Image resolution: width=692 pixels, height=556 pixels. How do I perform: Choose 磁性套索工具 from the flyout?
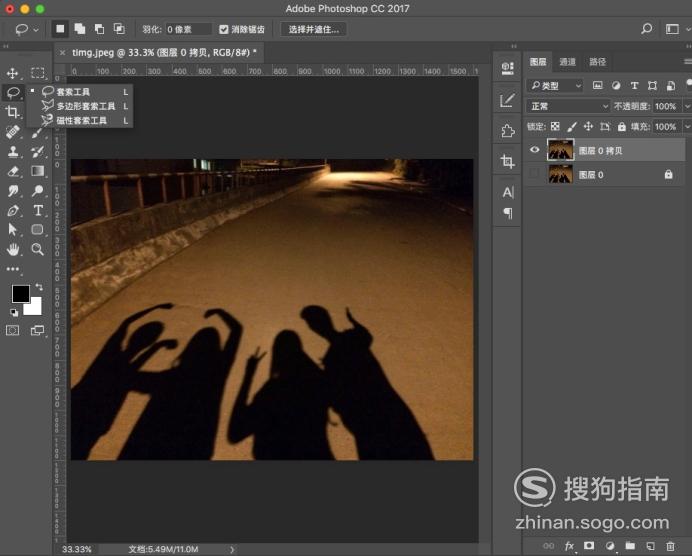pyautogui.click(x=79, y=120)
